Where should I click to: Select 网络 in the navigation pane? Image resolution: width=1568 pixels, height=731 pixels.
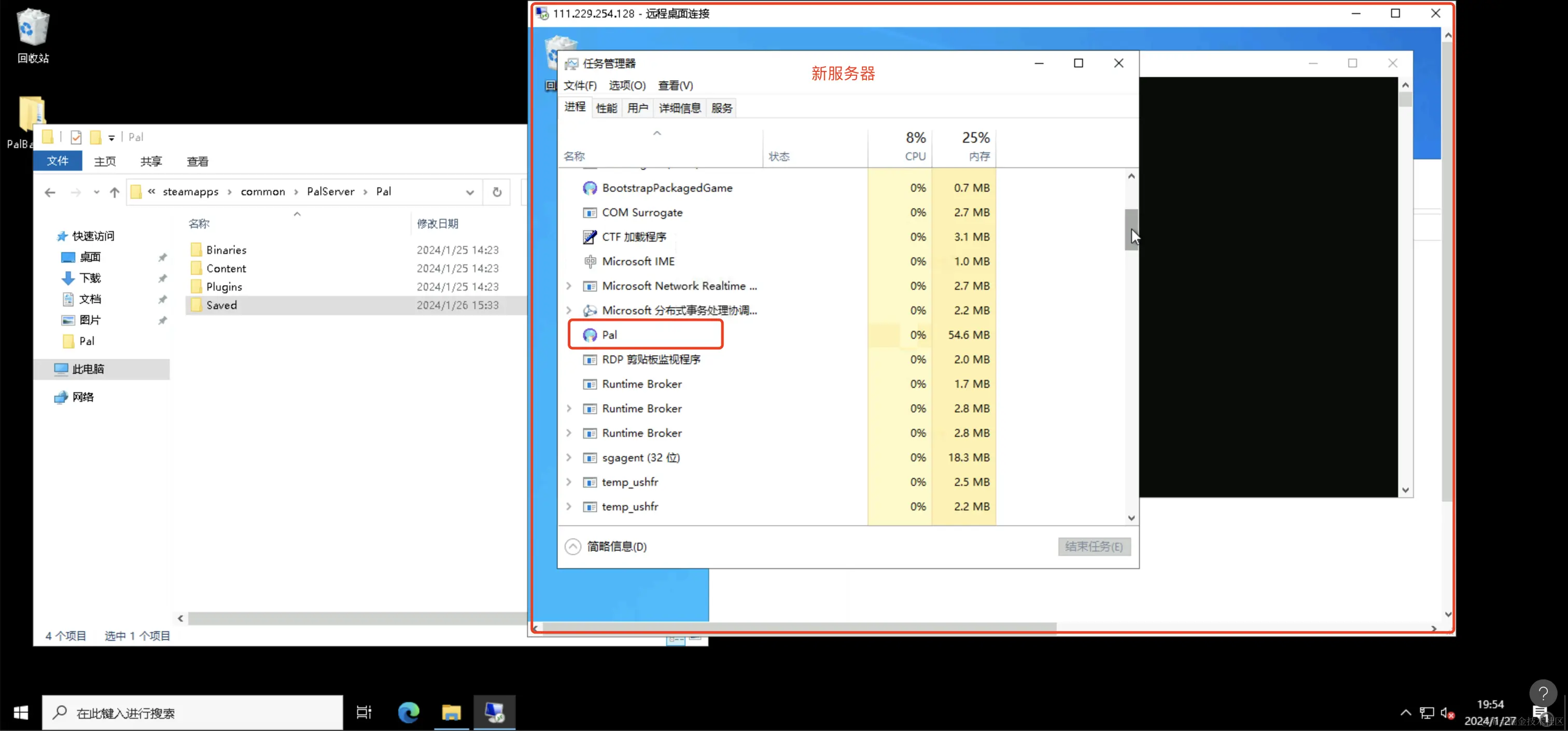(x=83, y=398)
